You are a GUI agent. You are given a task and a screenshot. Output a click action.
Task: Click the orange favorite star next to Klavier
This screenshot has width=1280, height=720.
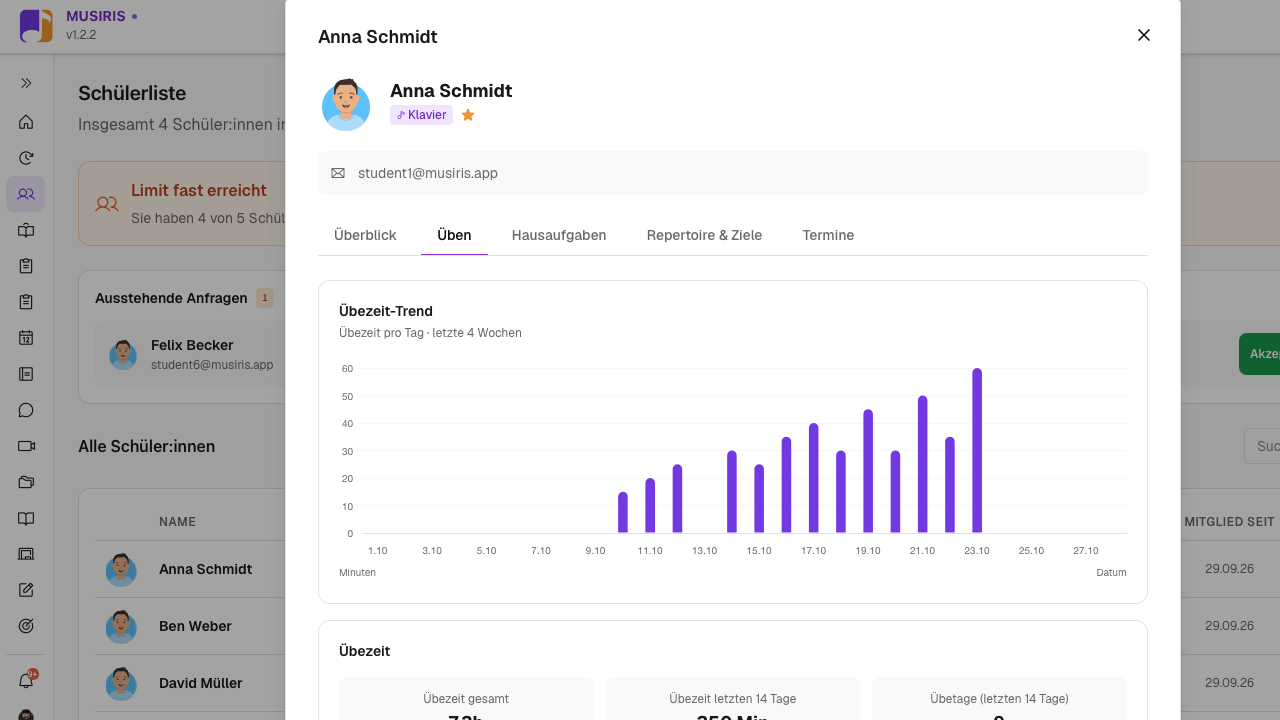tap(468, 115)
